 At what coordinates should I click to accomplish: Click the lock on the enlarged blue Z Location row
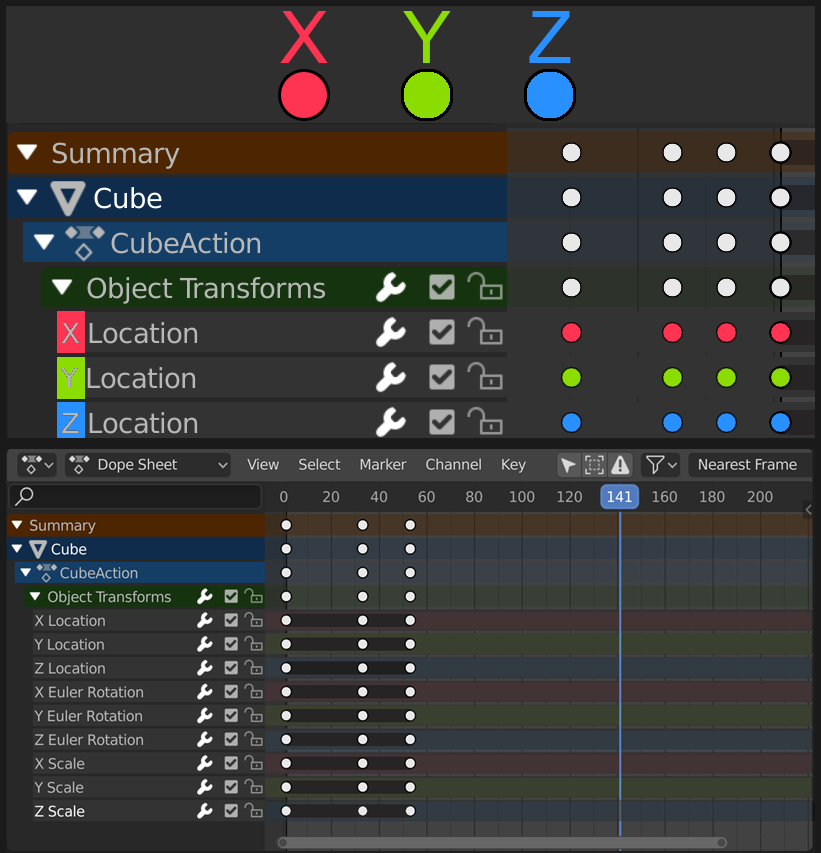tap(485, 422)
